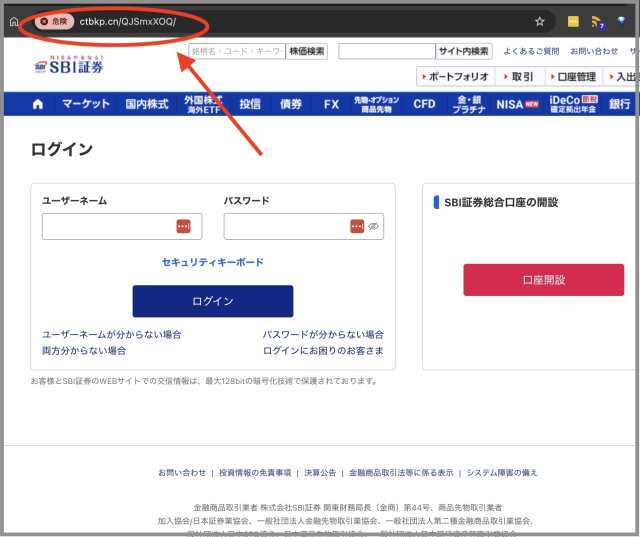
Task: Switch to the 国内株式 tab
Action: coord(147,104)
